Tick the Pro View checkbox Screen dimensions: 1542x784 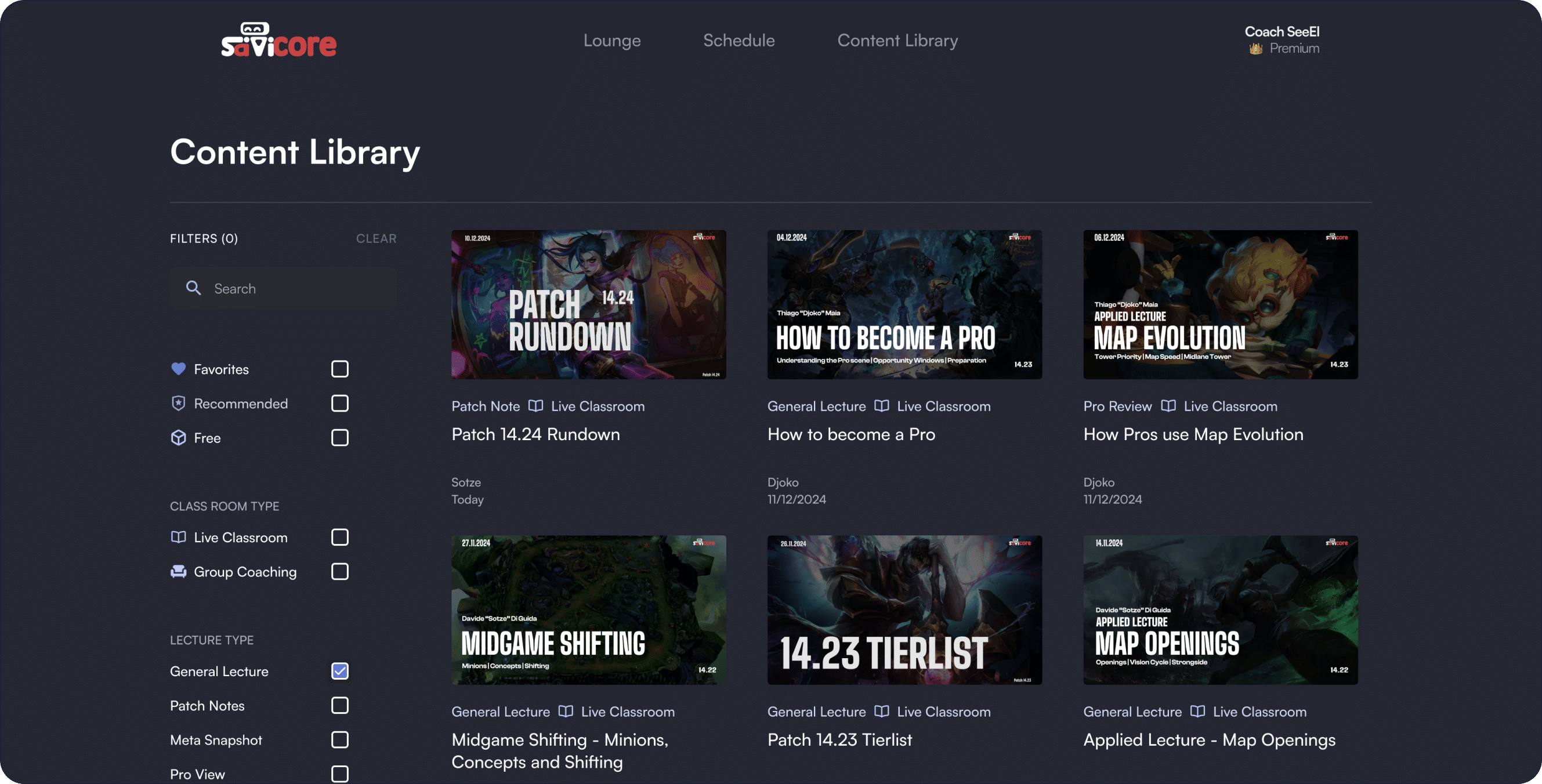339,774
